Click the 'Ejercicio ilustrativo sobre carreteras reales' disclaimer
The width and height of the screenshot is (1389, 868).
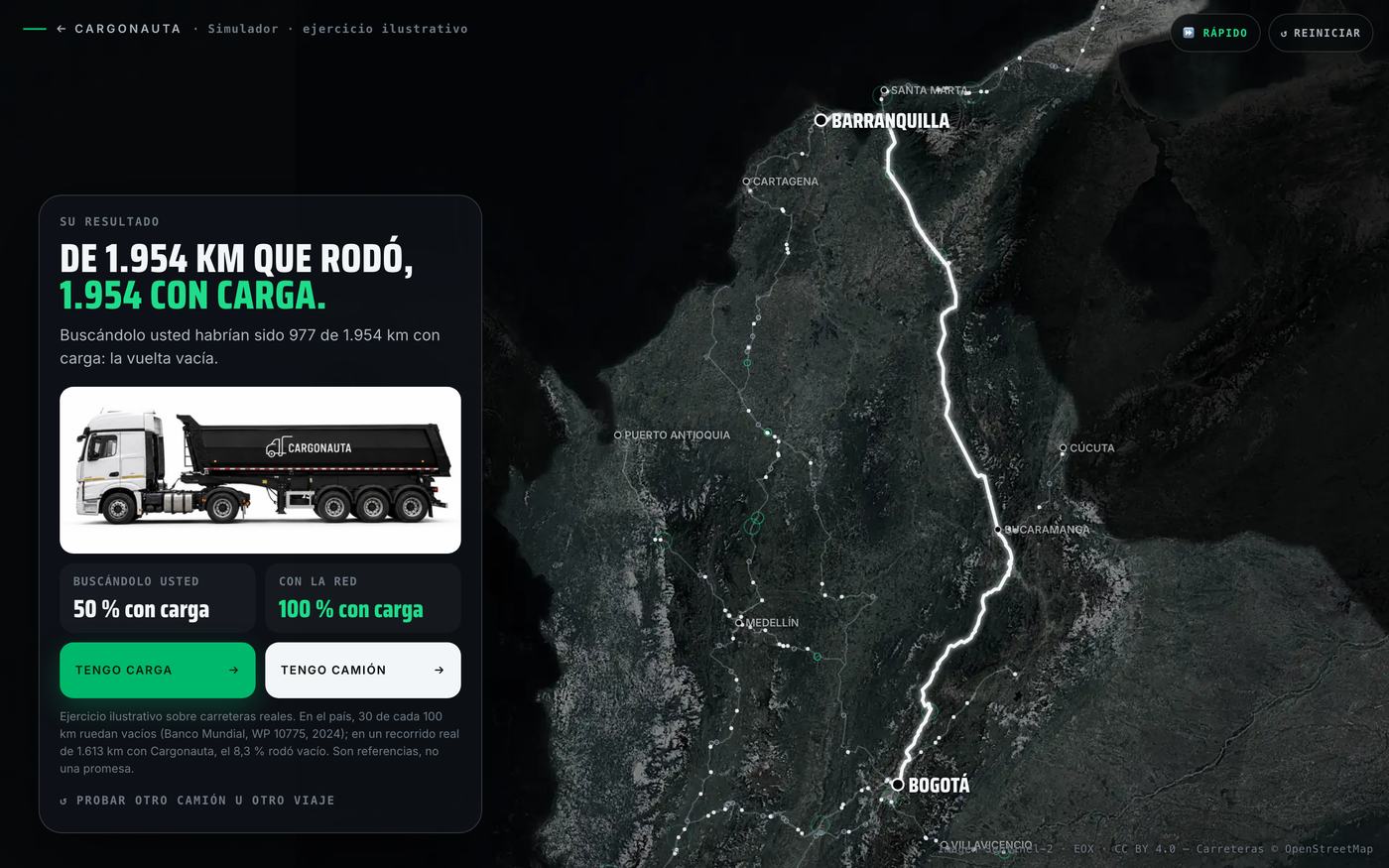tap(260, 742)
